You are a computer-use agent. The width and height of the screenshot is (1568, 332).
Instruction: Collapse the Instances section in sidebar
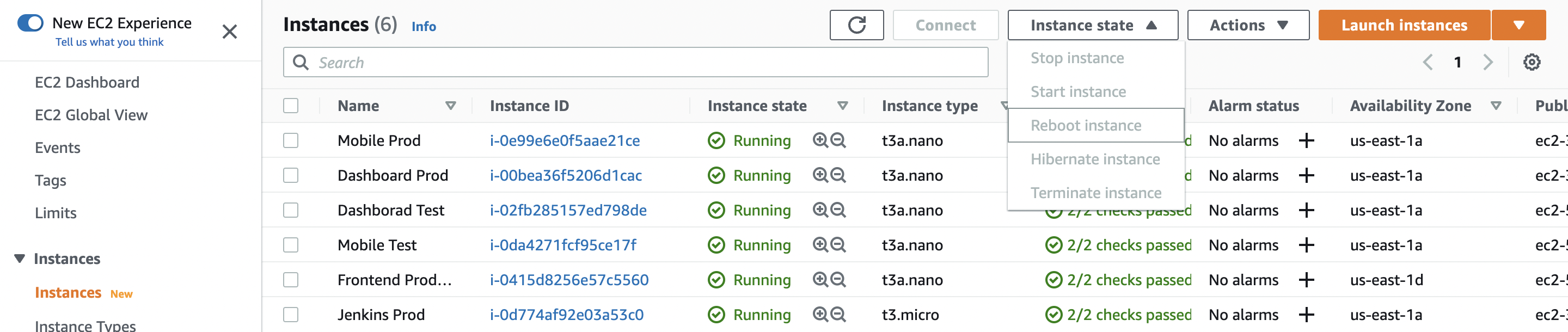[x=20, y=259]
